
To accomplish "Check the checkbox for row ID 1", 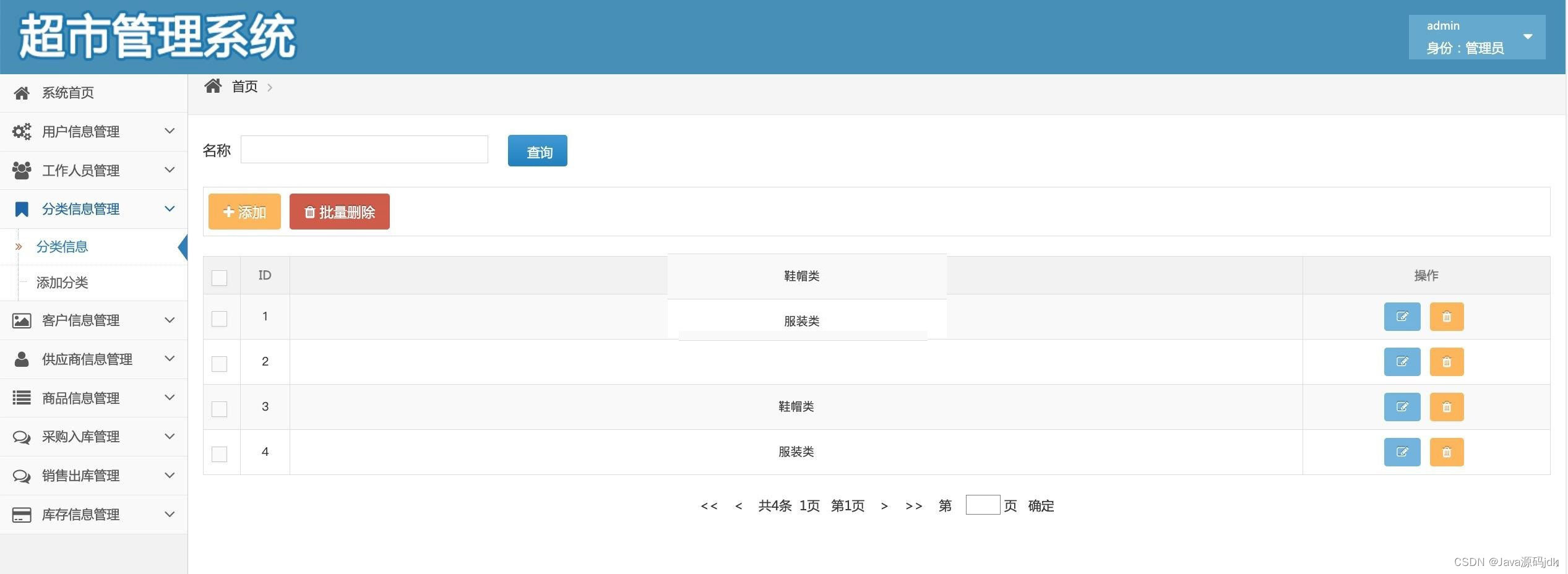I will tap(219, 319).
